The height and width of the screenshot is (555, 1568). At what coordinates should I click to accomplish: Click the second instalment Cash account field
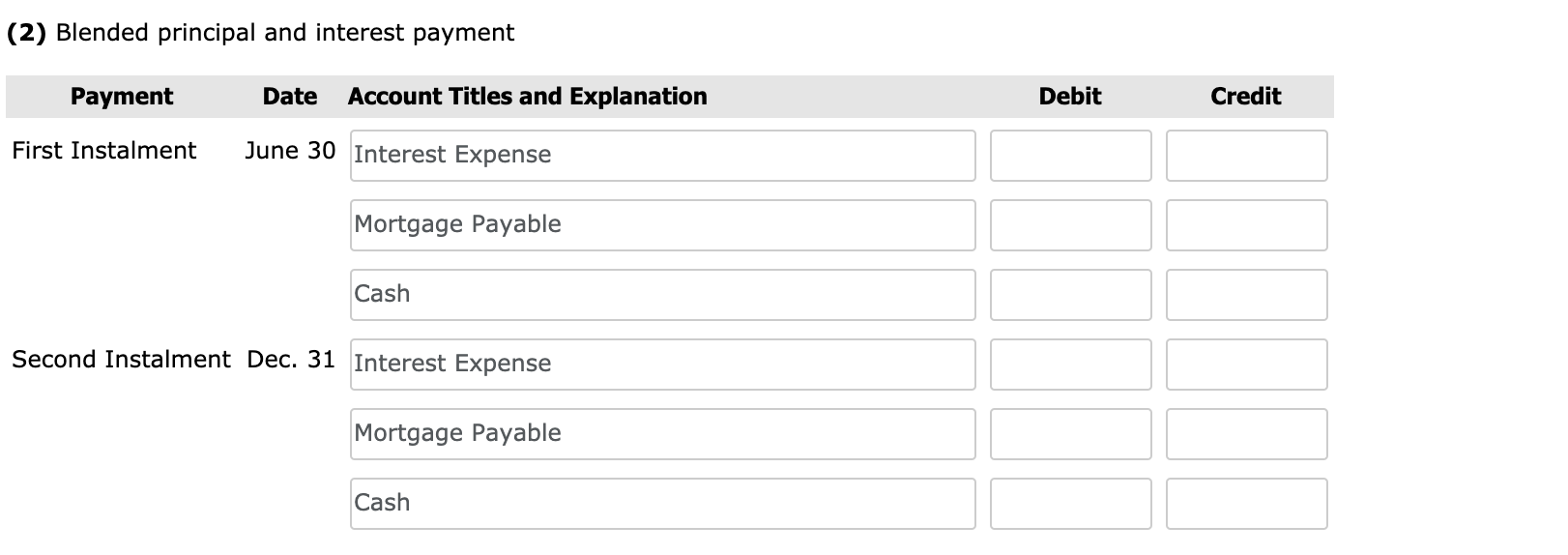(662, 504)
